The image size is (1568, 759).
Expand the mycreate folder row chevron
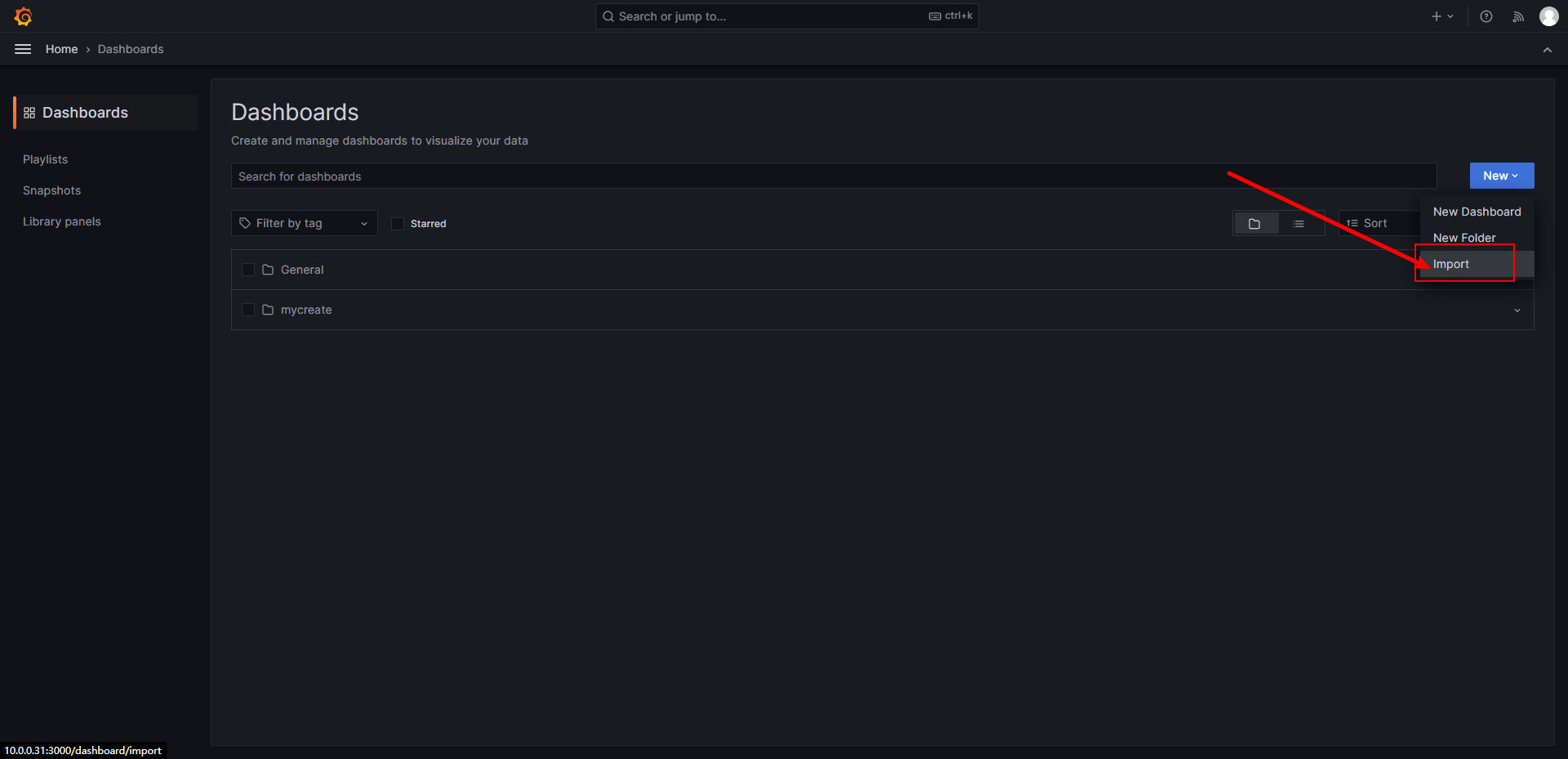1517,310
